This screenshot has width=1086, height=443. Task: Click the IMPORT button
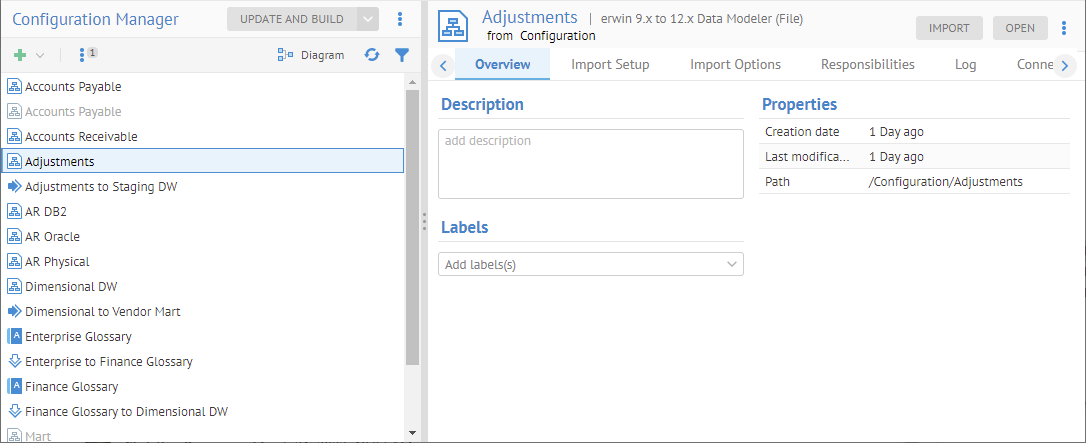pyautogui.click(x=949, y=28)
